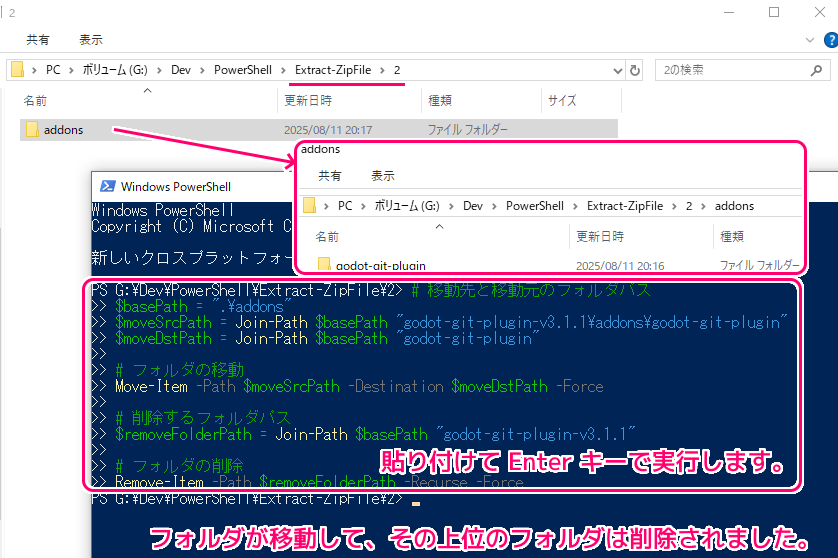Select the addons folder icon in the file list

click(31, 130)
